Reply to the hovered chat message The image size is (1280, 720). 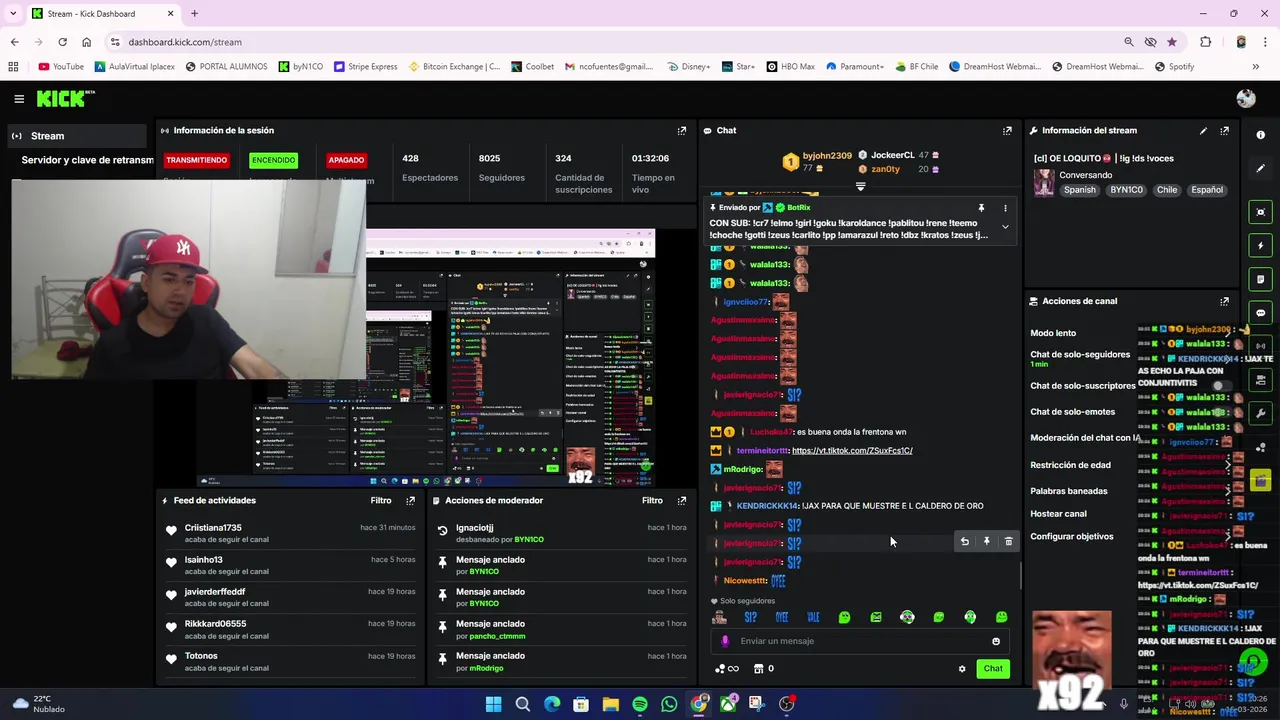tap(964, 541)
